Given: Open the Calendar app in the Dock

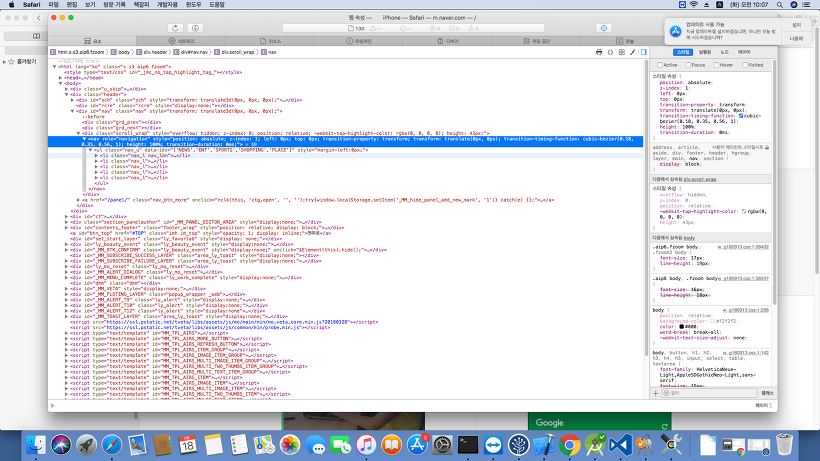Looking at the screenshot, I should click(188, 445).
